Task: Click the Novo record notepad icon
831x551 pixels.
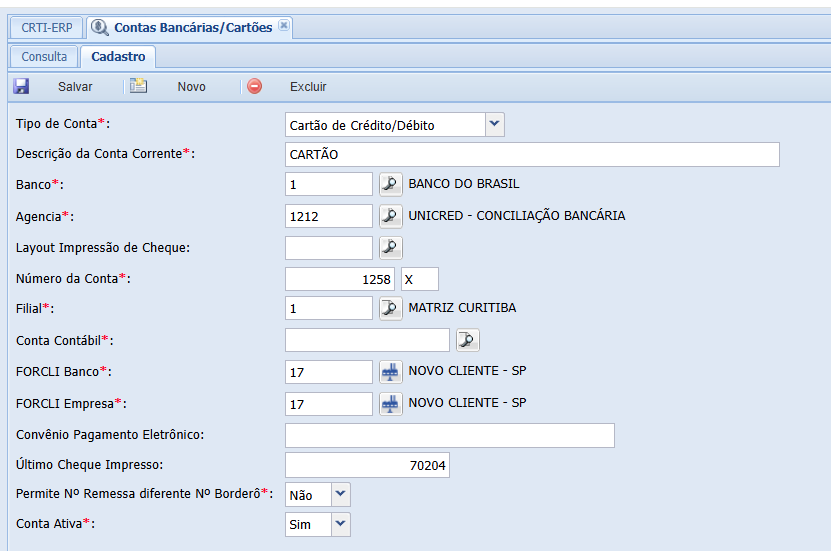Action: click(138, 85)
